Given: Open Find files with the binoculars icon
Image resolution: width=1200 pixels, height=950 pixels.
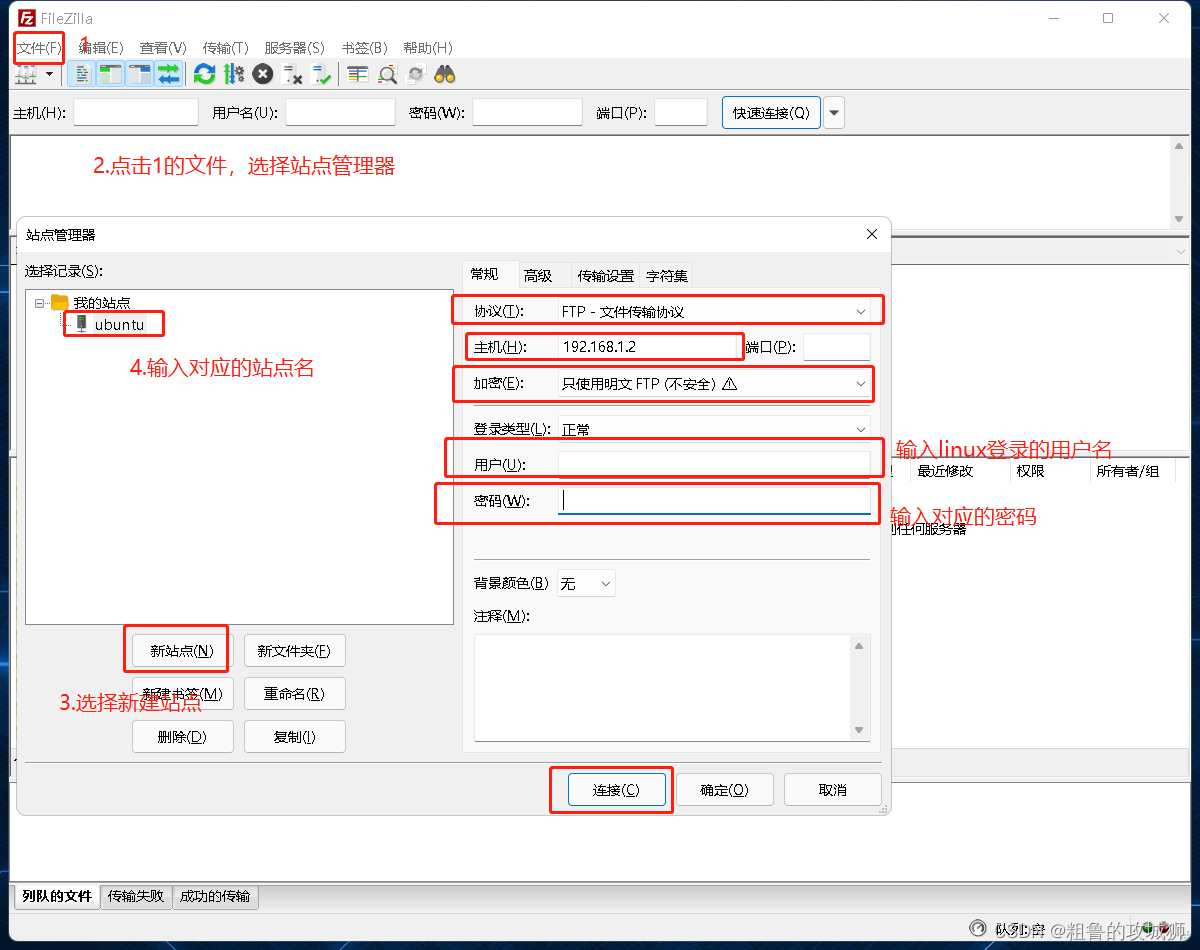Looking at the screenshot, I should pyautogui.click(x=443, y=73).
